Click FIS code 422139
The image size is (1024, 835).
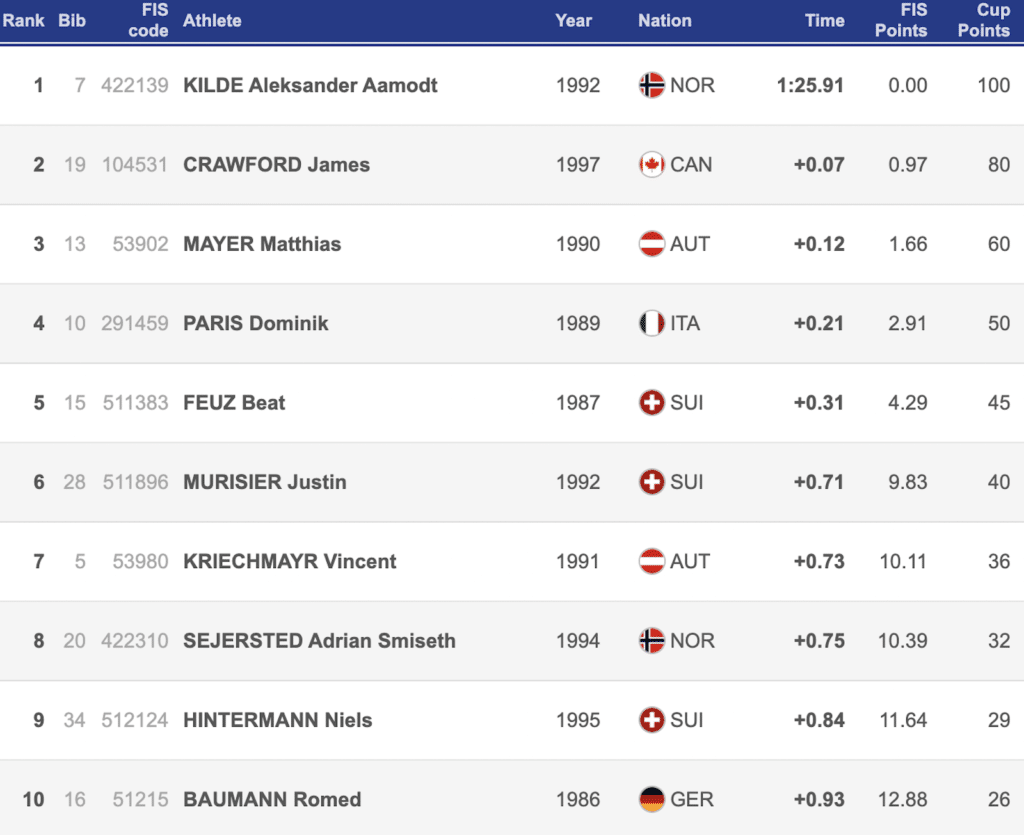tap(134, 85)
